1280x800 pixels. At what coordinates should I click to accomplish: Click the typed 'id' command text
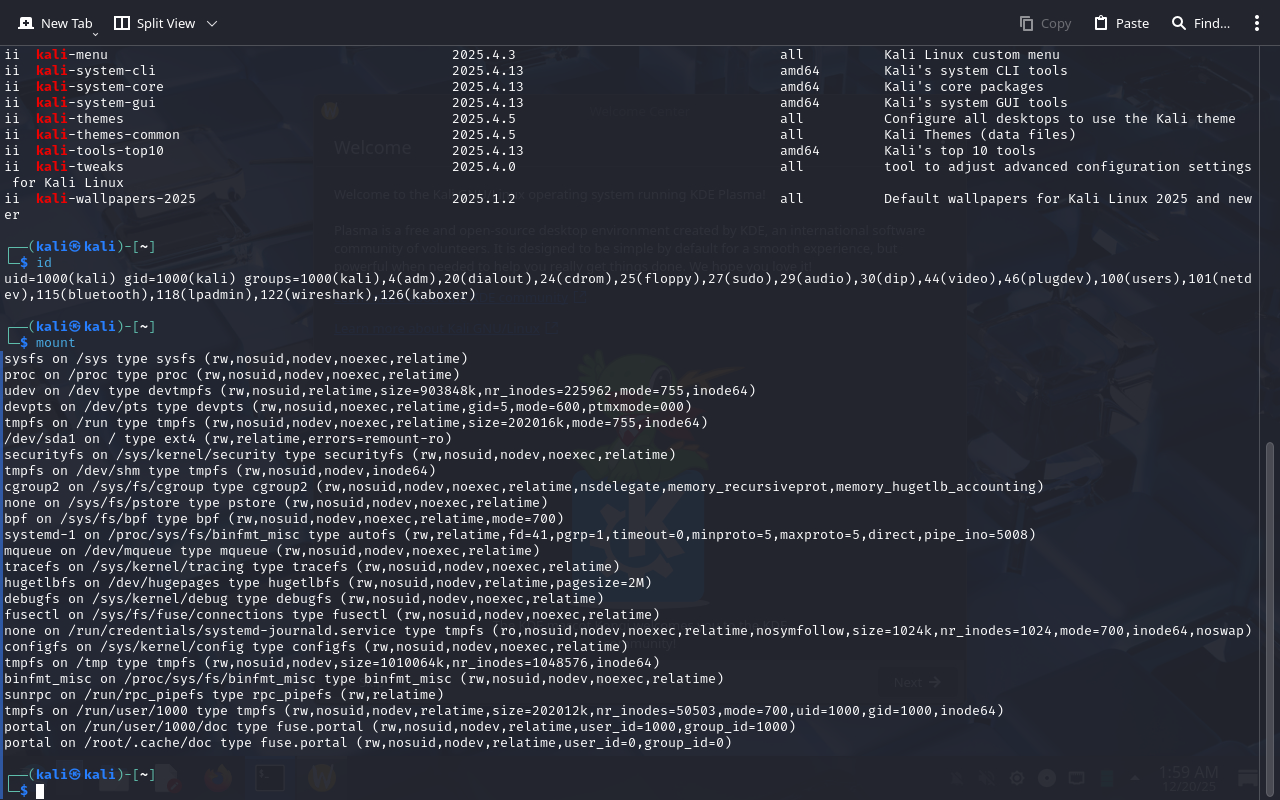click(x=44, y=263)
